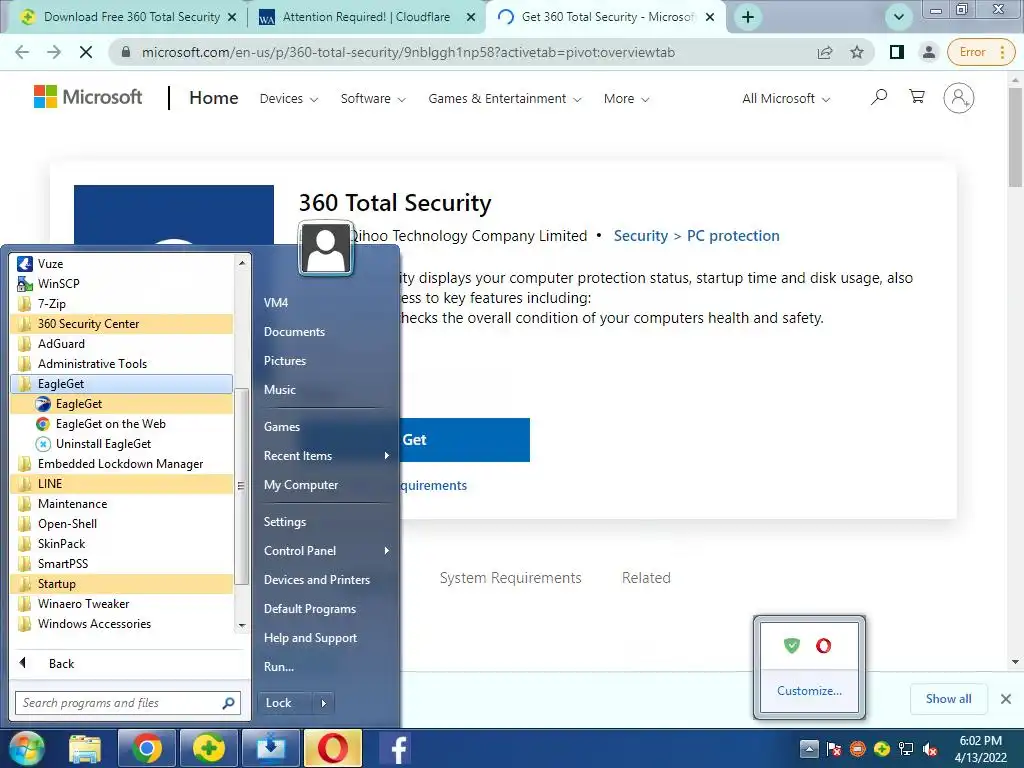Expand the LINE folder
Screen dimensions: 1024x768
pos(121,484)
